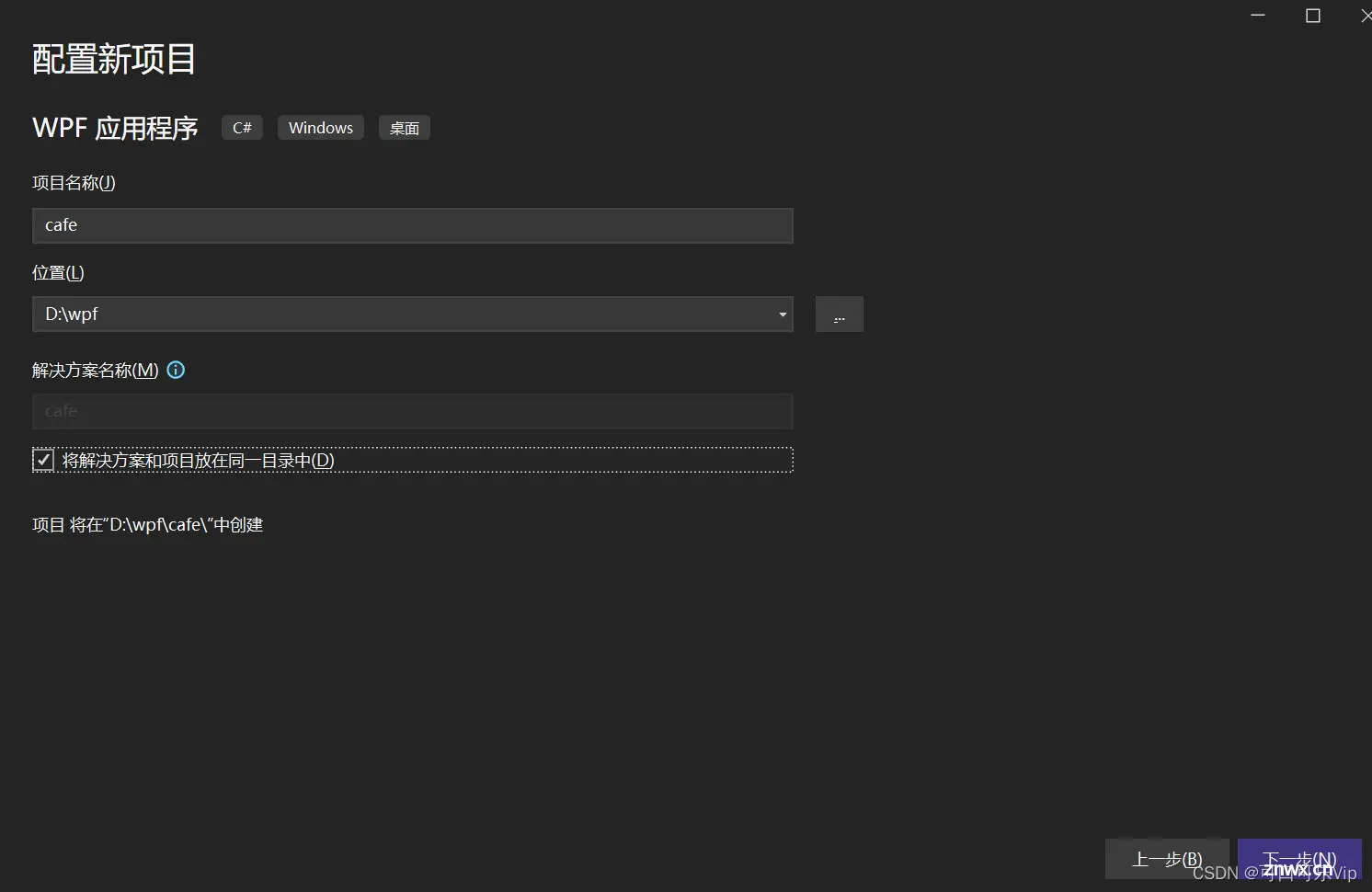
Task: Click the 配置新项目 title
Action: click(x=114, y=60)
